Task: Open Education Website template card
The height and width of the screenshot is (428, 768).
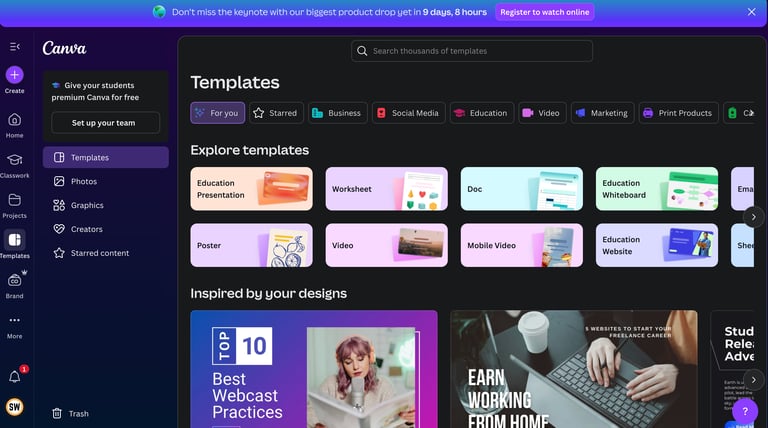Action: coord(657,245)
